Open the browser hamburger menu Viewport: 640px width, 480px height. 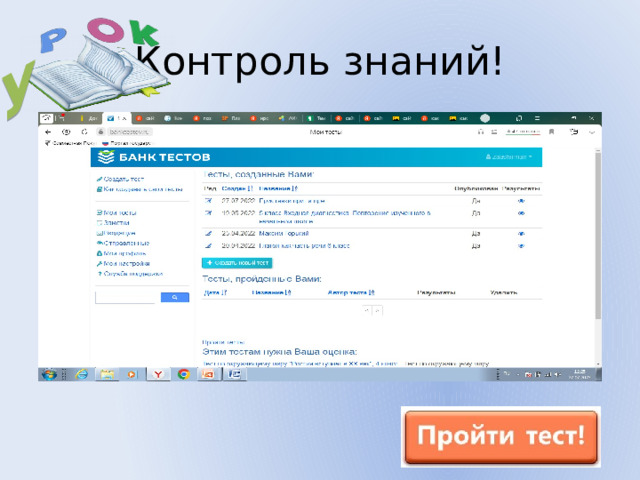(537, 118)
